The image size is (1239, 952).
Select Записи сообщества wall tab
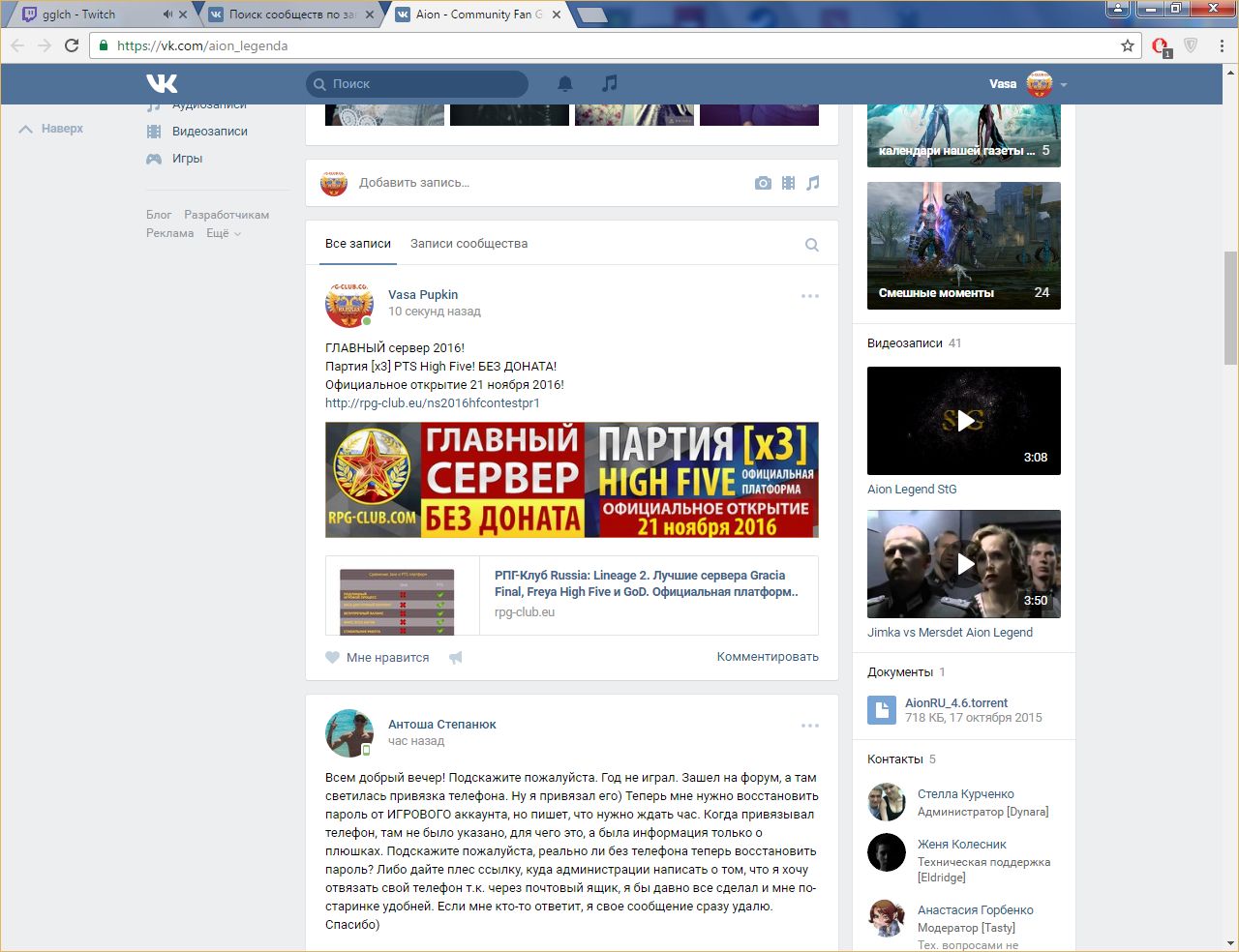point(468,244)
